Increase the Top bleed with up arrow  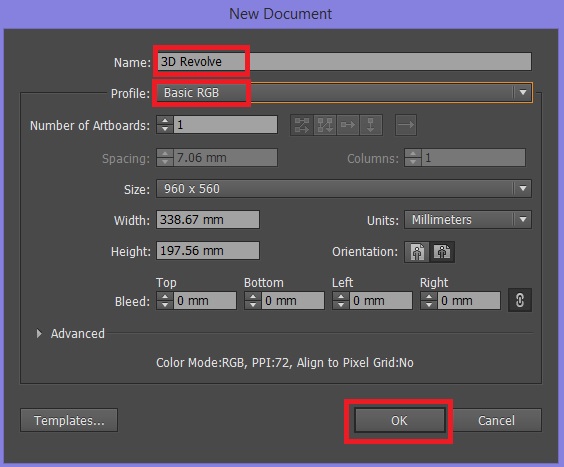pos(165,296)
